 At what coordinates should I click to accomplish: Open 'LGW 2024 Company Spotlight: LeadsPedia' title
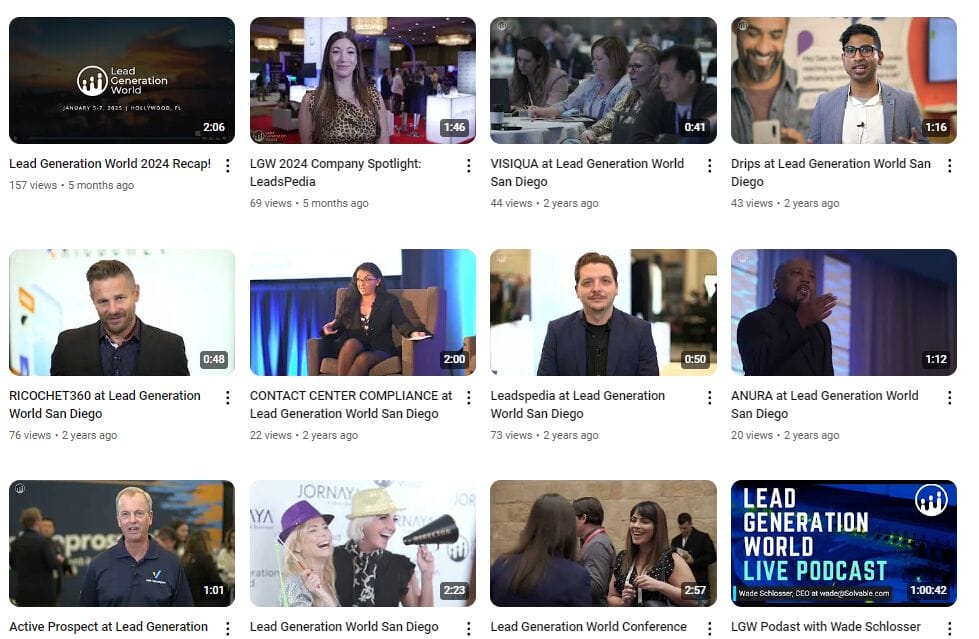[x=335, y=172]
